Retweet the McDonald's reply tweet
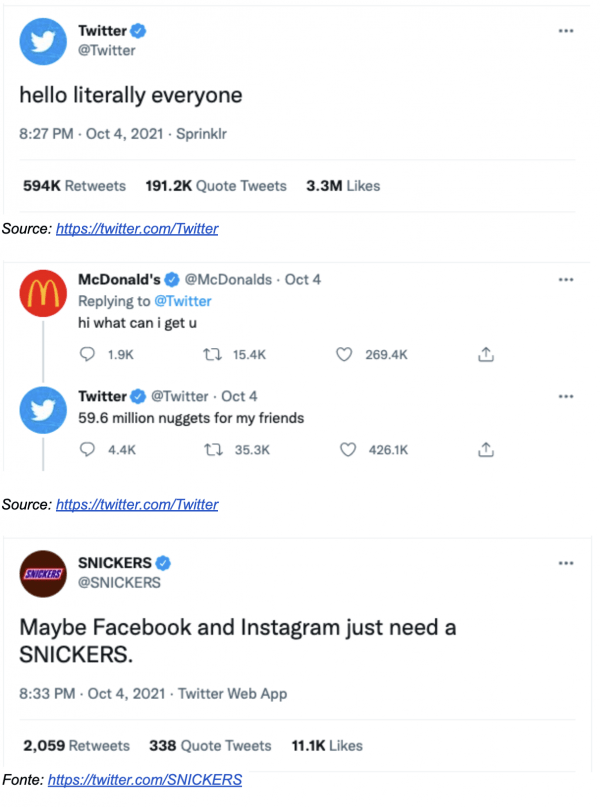The image size is (600, 807). click(x=210, y=354)
